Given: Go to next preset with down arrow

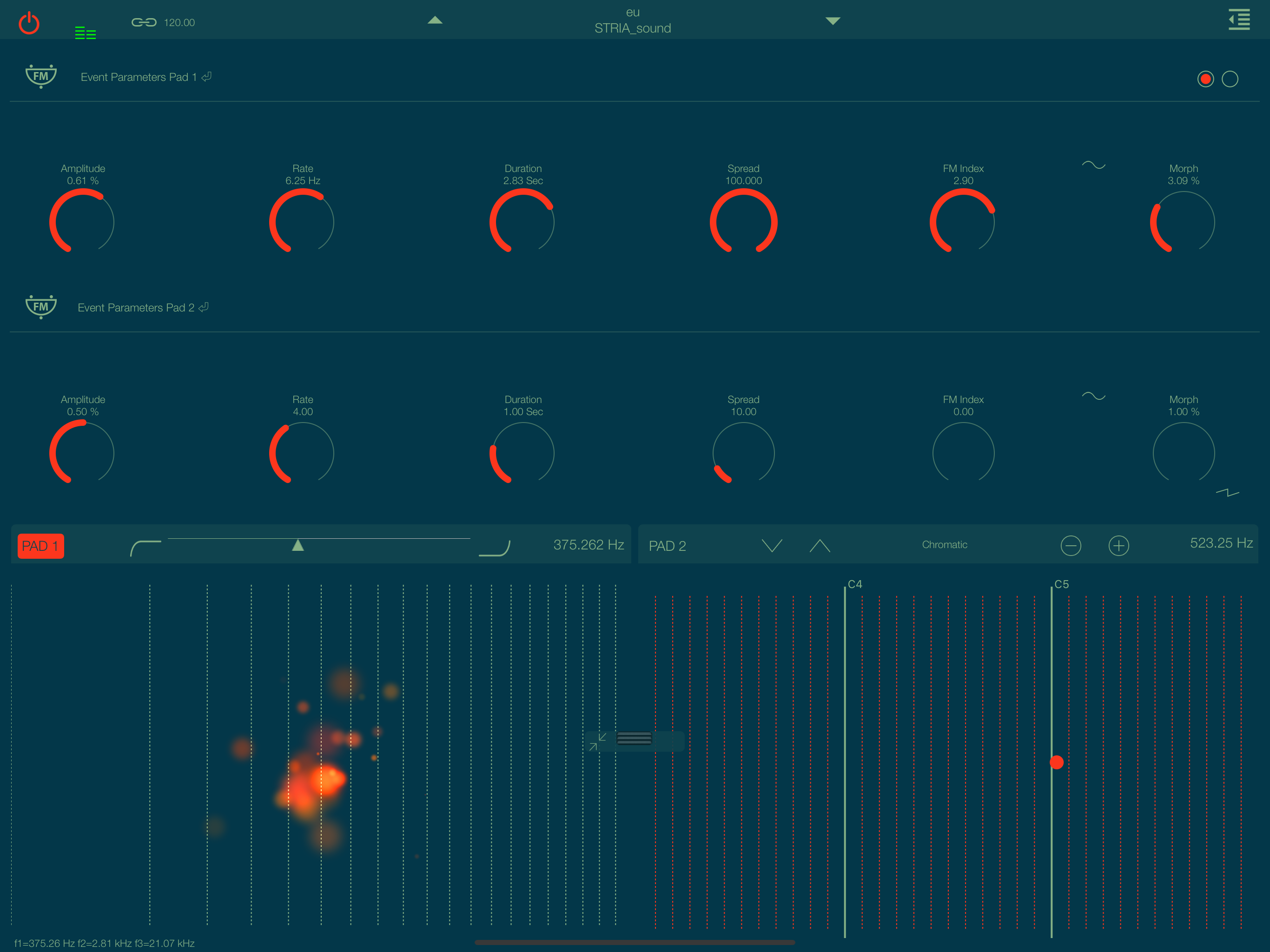Looking at the screenshot, I should click(833, 20).
